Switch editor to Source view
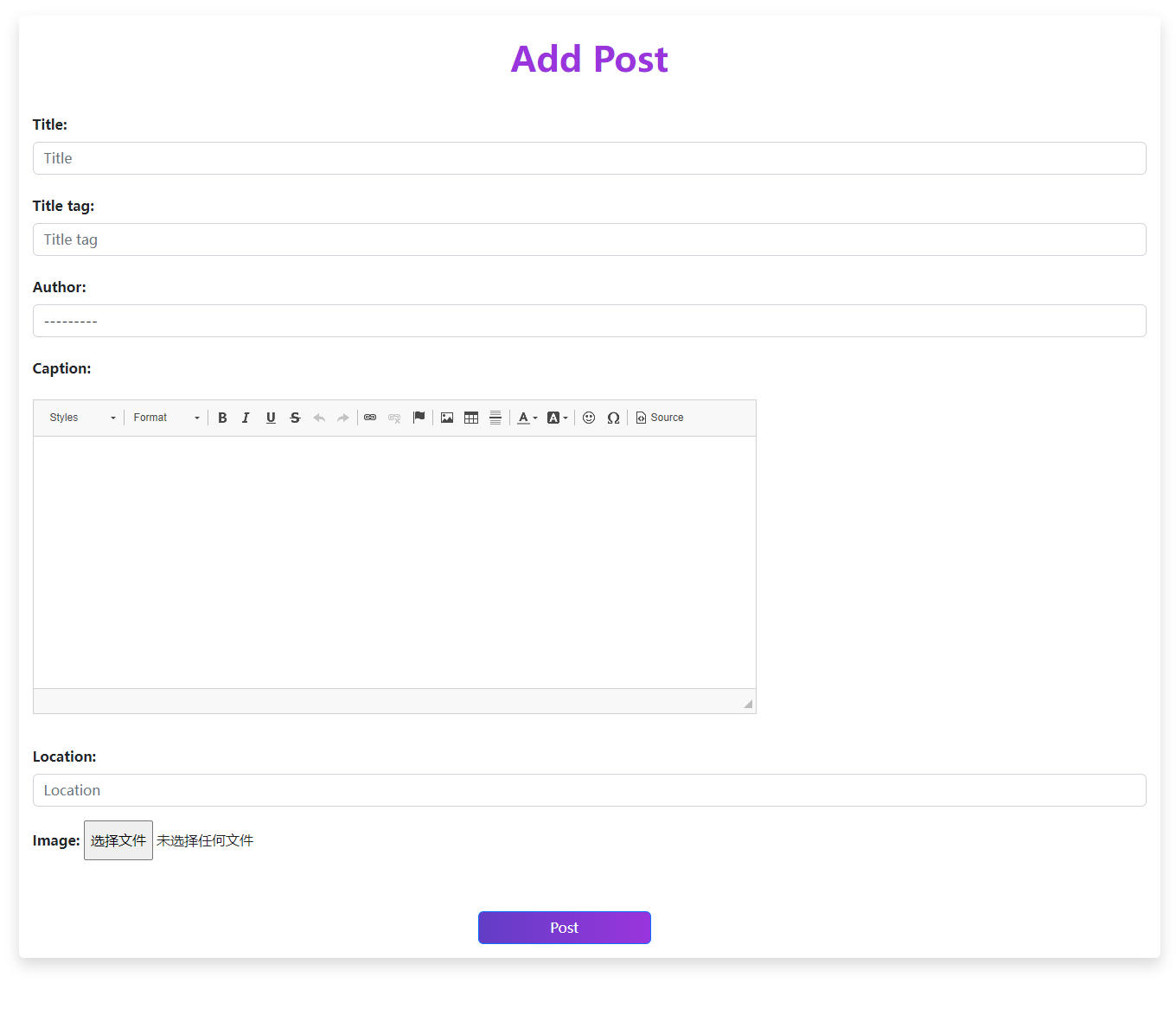Viewport: 1176px width, 1034px height. pos(660,418)
